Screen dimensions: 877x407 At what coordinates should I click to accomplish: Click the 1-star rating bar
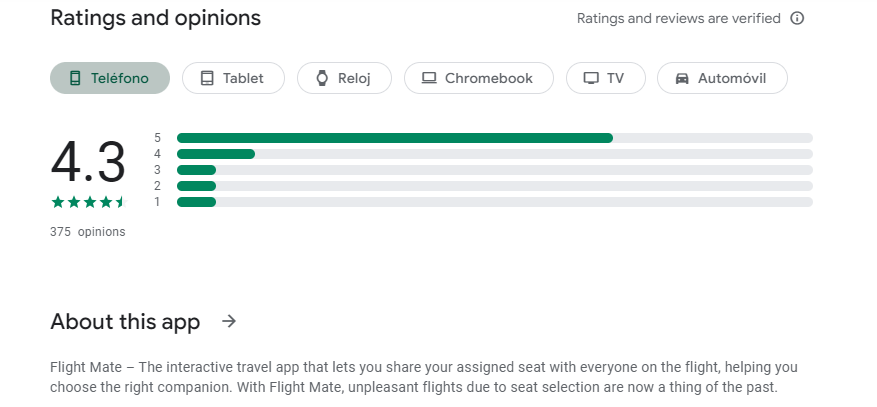(494, 202)
